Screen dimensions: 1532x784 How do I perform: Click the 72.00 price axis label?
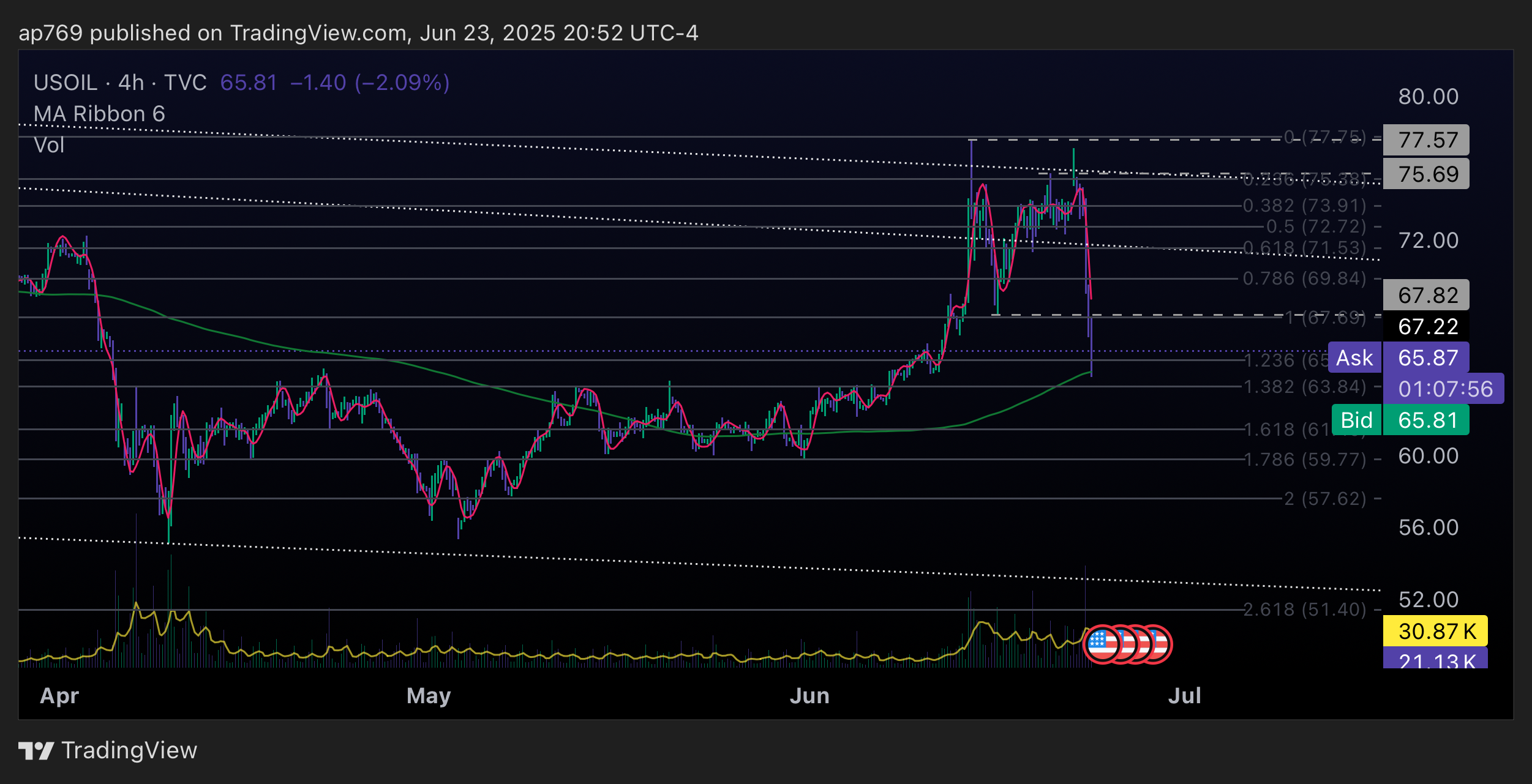(x=1429, y=241)
